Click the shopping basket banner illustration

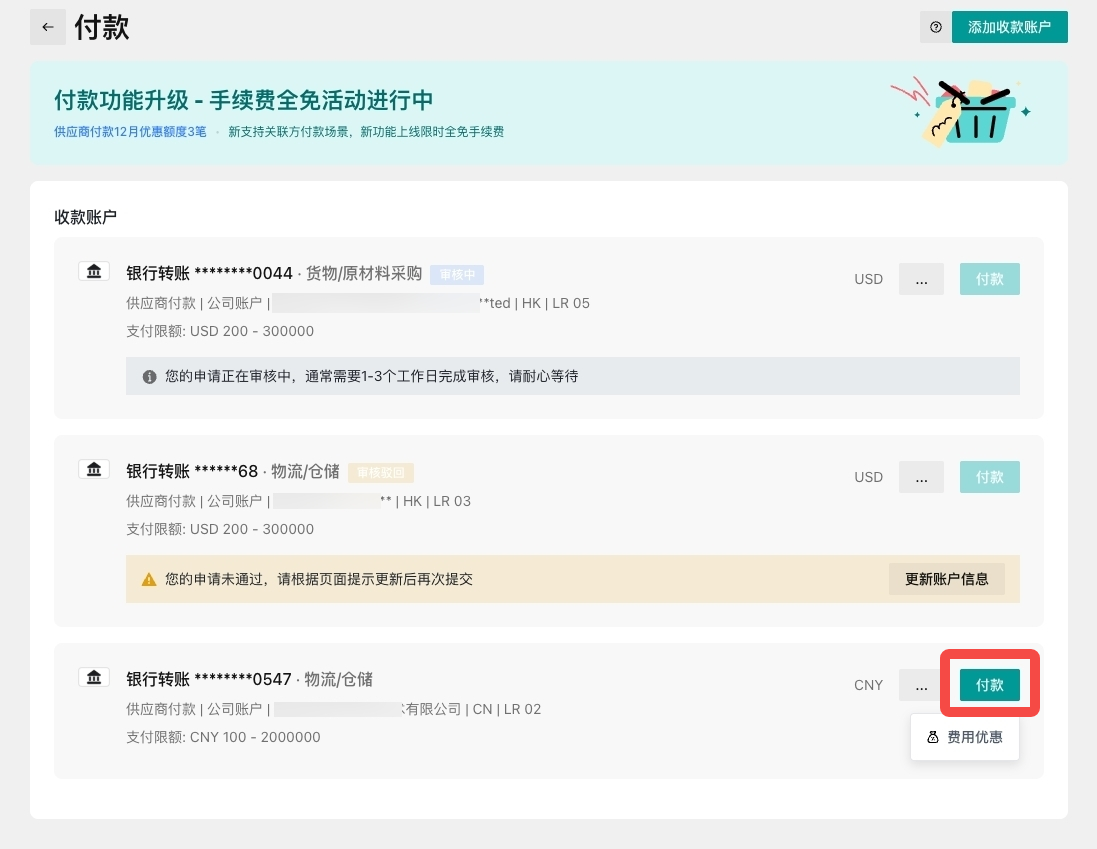coord(961,112)
